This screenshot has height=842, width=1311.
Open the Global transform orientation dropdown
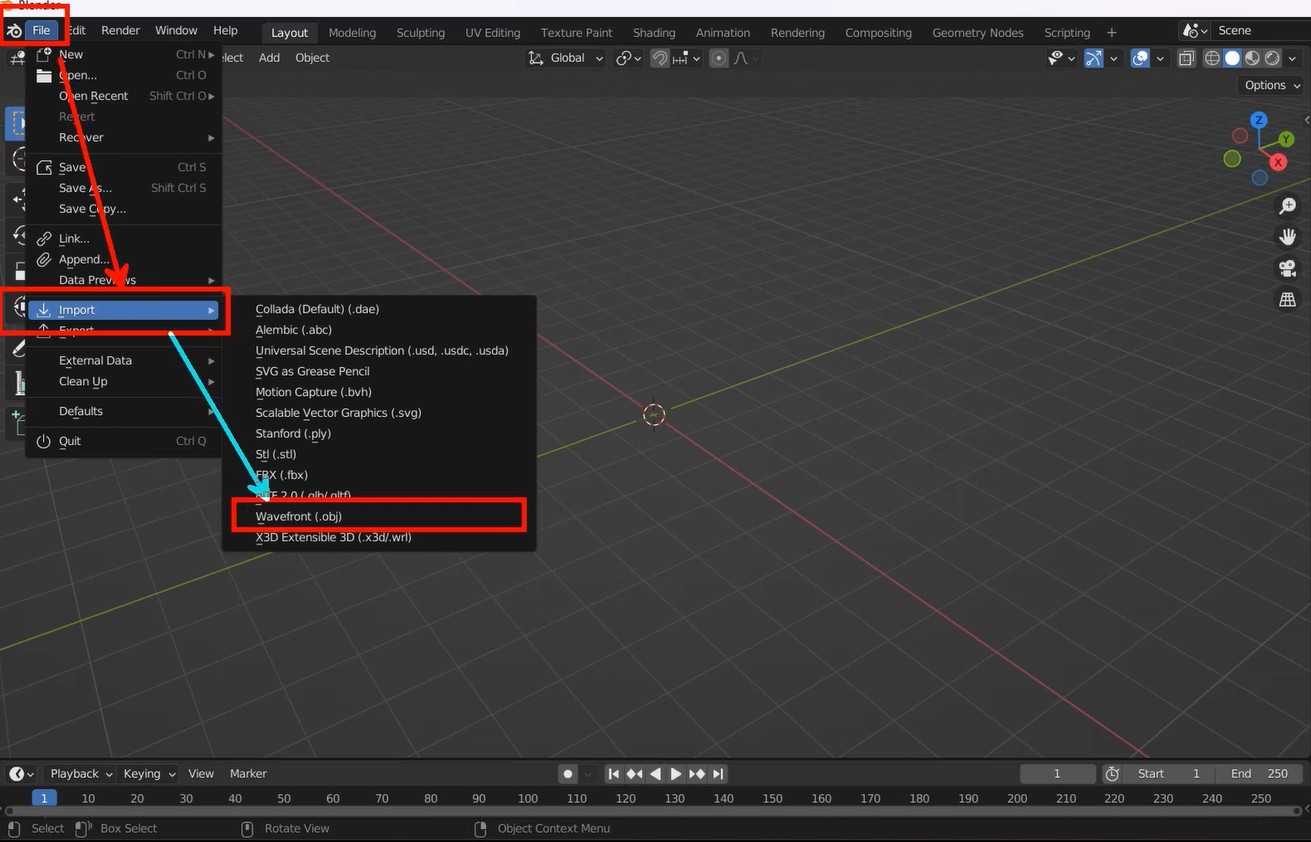[567, 58]
